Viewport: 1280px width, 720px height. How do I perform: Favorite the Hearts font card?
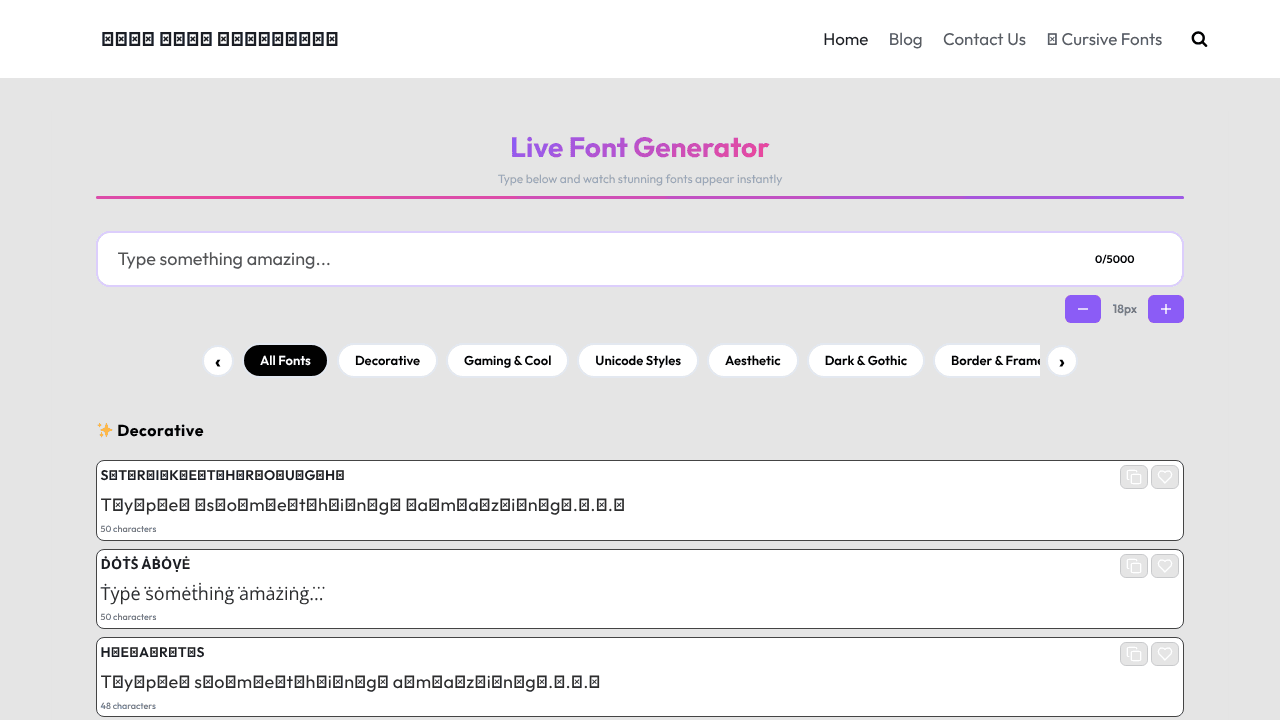(1165, 654)
